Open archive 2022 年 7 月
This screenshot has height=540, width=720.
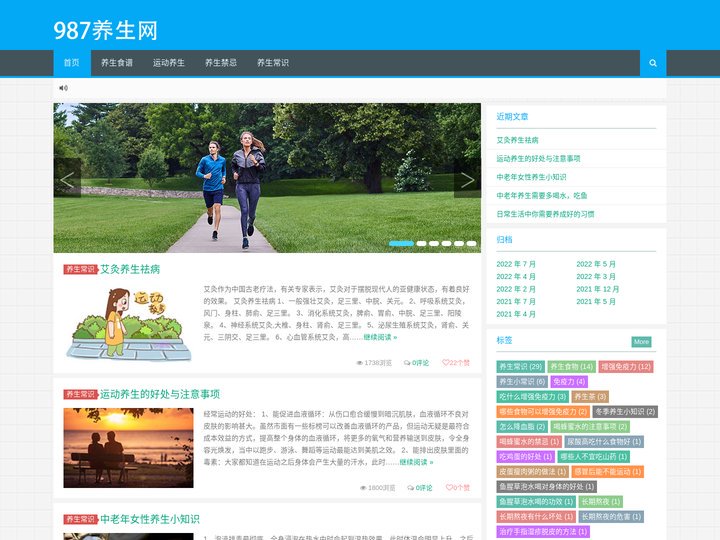click(516, 264)
